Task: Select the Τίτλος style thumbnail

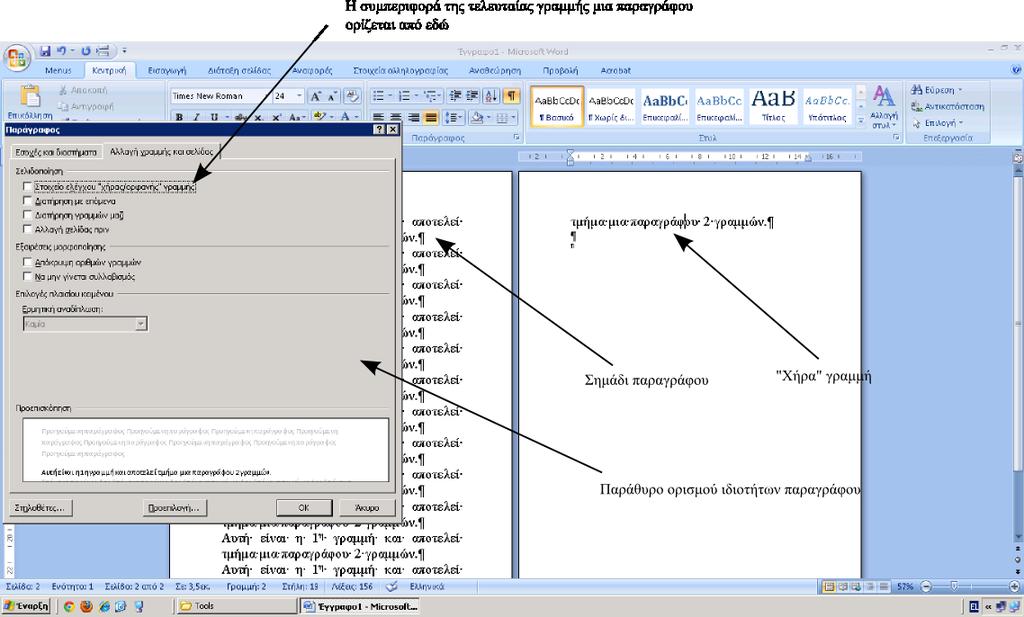Action: click(x=773, y=106)
